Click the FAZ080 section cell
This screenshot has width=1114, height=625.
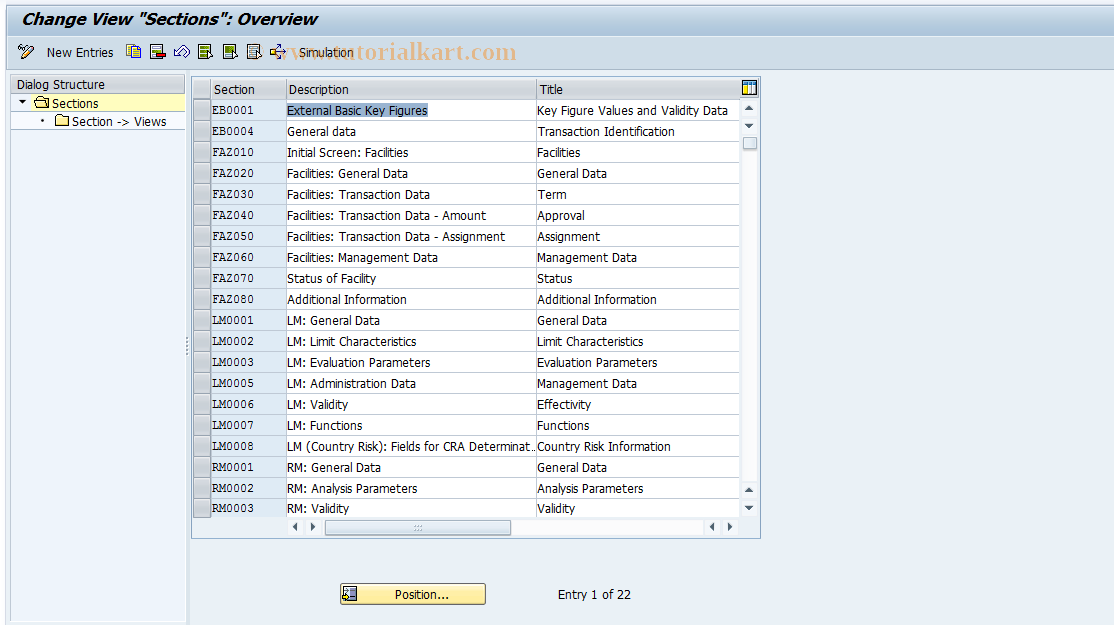coord(249,300)
